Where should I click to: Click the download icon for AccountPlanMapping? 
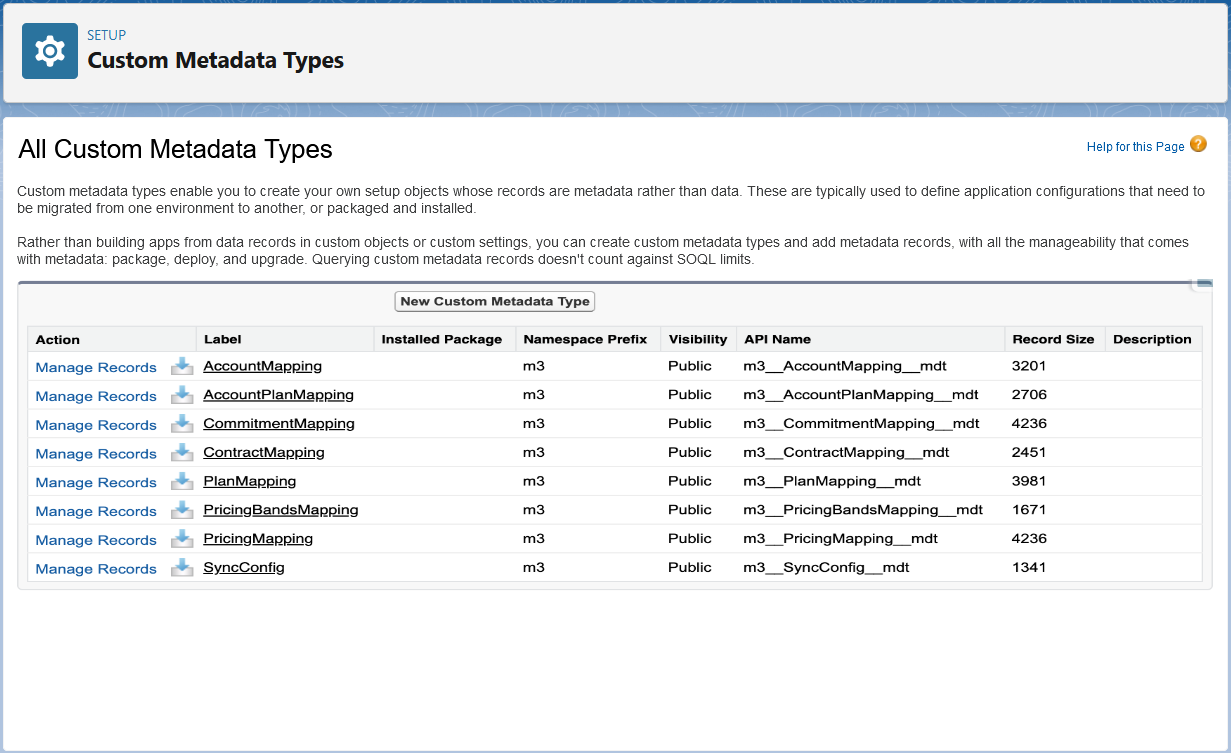point(182,395)
